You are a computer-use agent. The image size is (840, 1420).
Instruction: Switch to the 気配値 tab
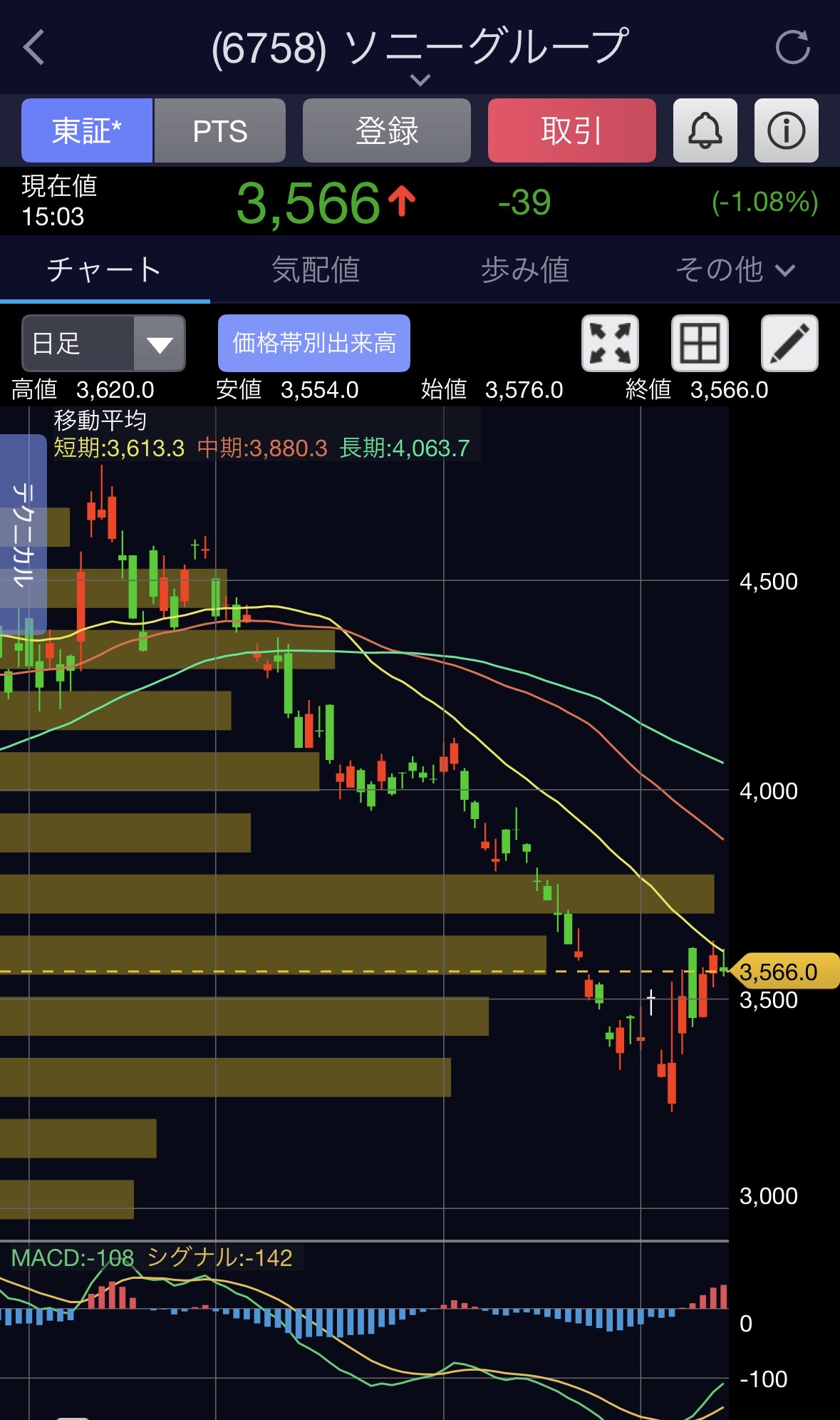coord(316,269)
